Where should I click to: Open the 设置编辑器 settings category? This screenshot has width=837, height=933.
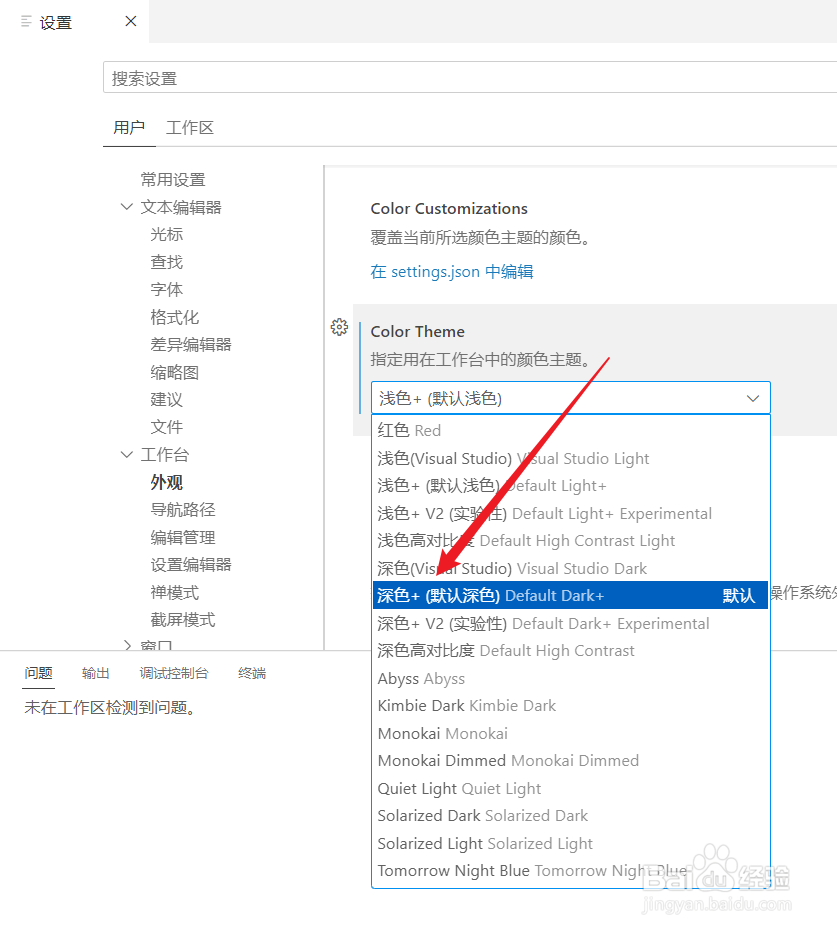coord(190,565)
